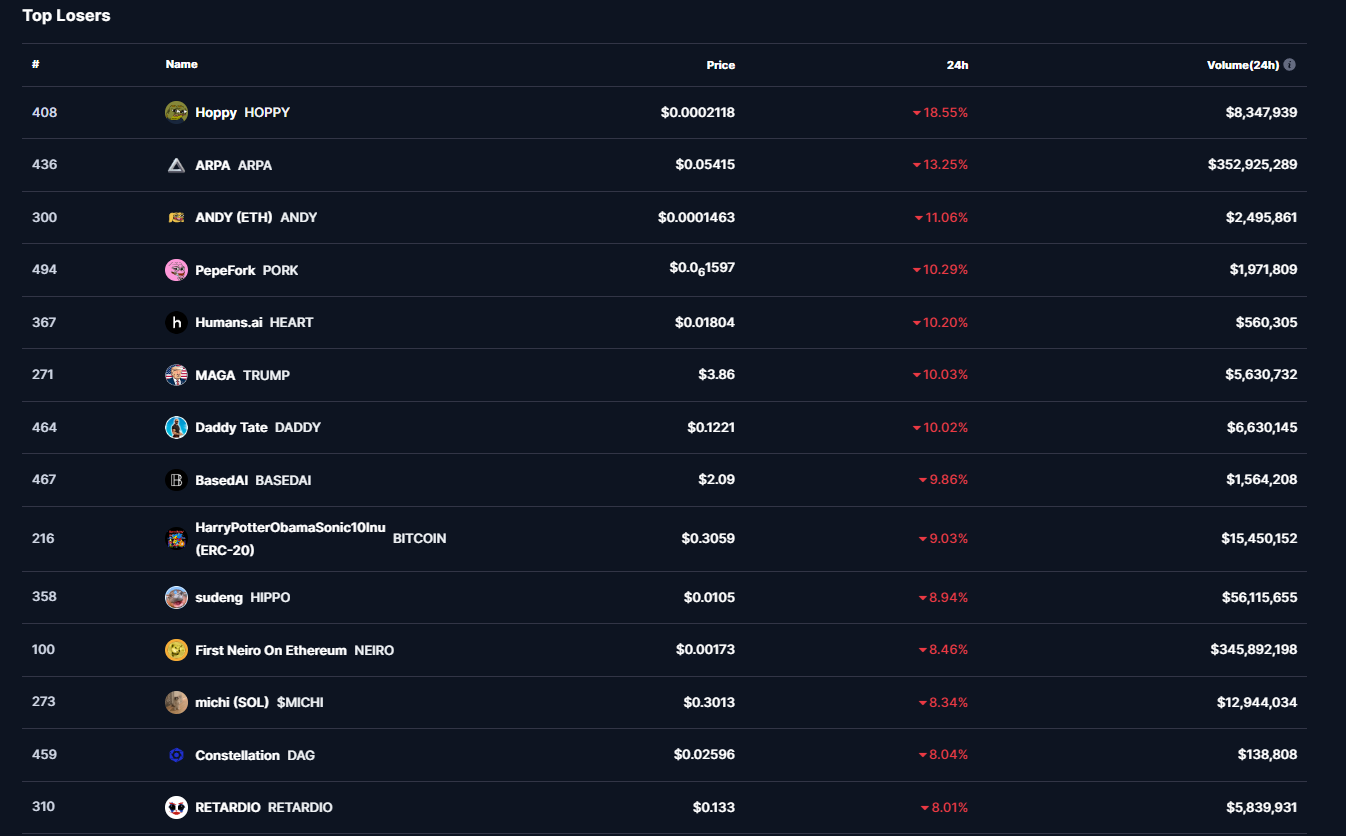Image resolution: width=1346 pixels, height=836 pixels.
Task: Open the sudeng HIPPO coin page
Action: pos(219,597)
